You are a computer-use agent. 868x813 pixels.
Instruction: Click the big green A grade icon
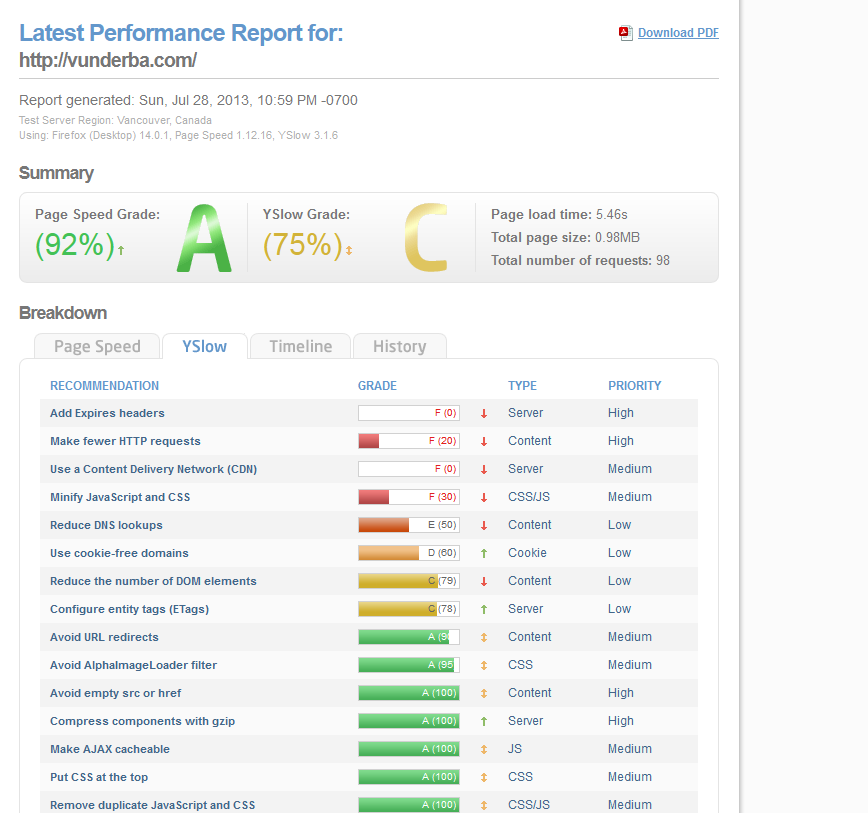[x=204, y=238]
